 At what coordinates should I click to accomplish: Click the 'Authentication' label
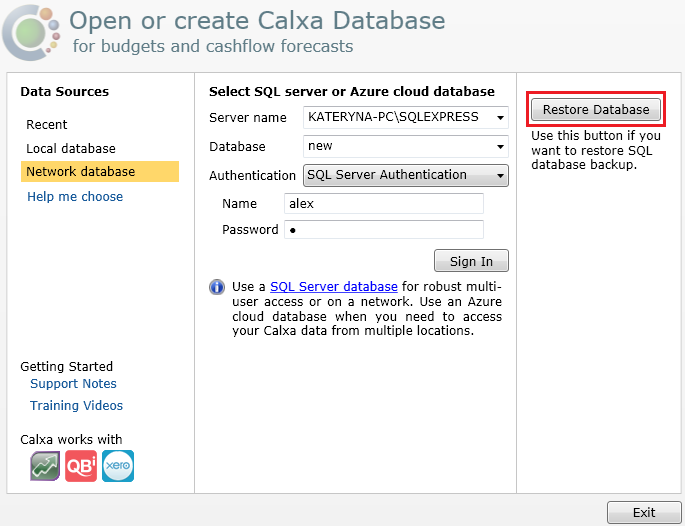[253, 176]
